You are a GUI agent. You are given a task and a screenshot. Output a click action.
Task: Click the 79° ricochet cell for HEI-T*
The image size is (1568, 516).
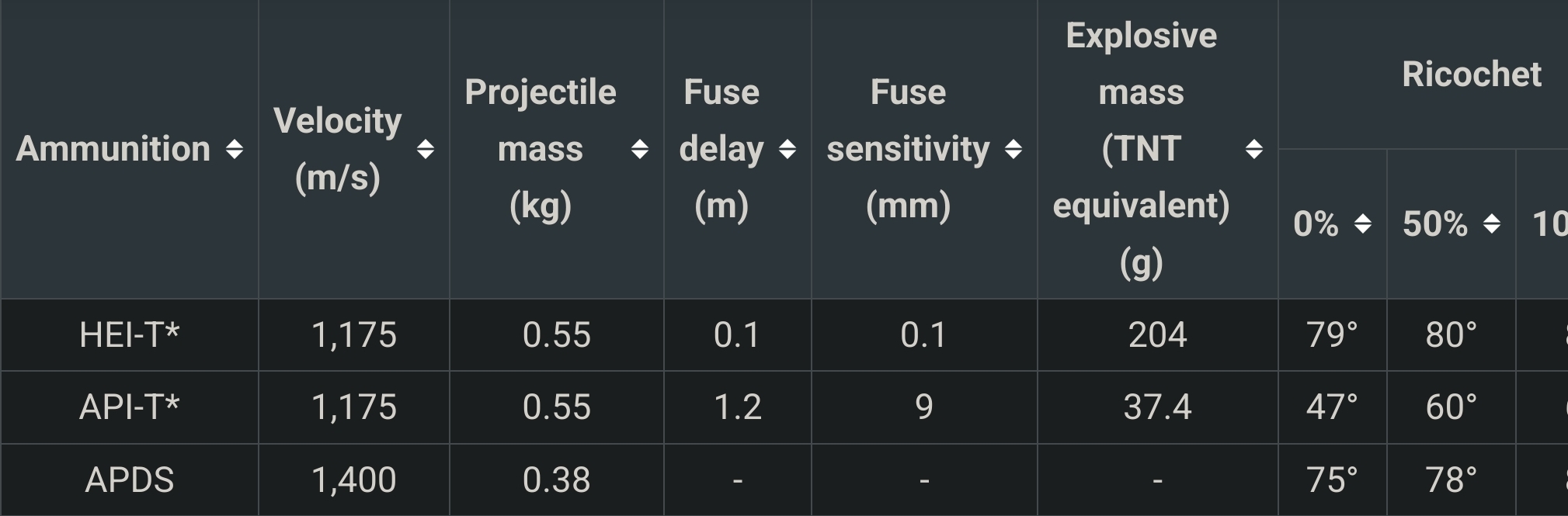tap(1333, 335)
